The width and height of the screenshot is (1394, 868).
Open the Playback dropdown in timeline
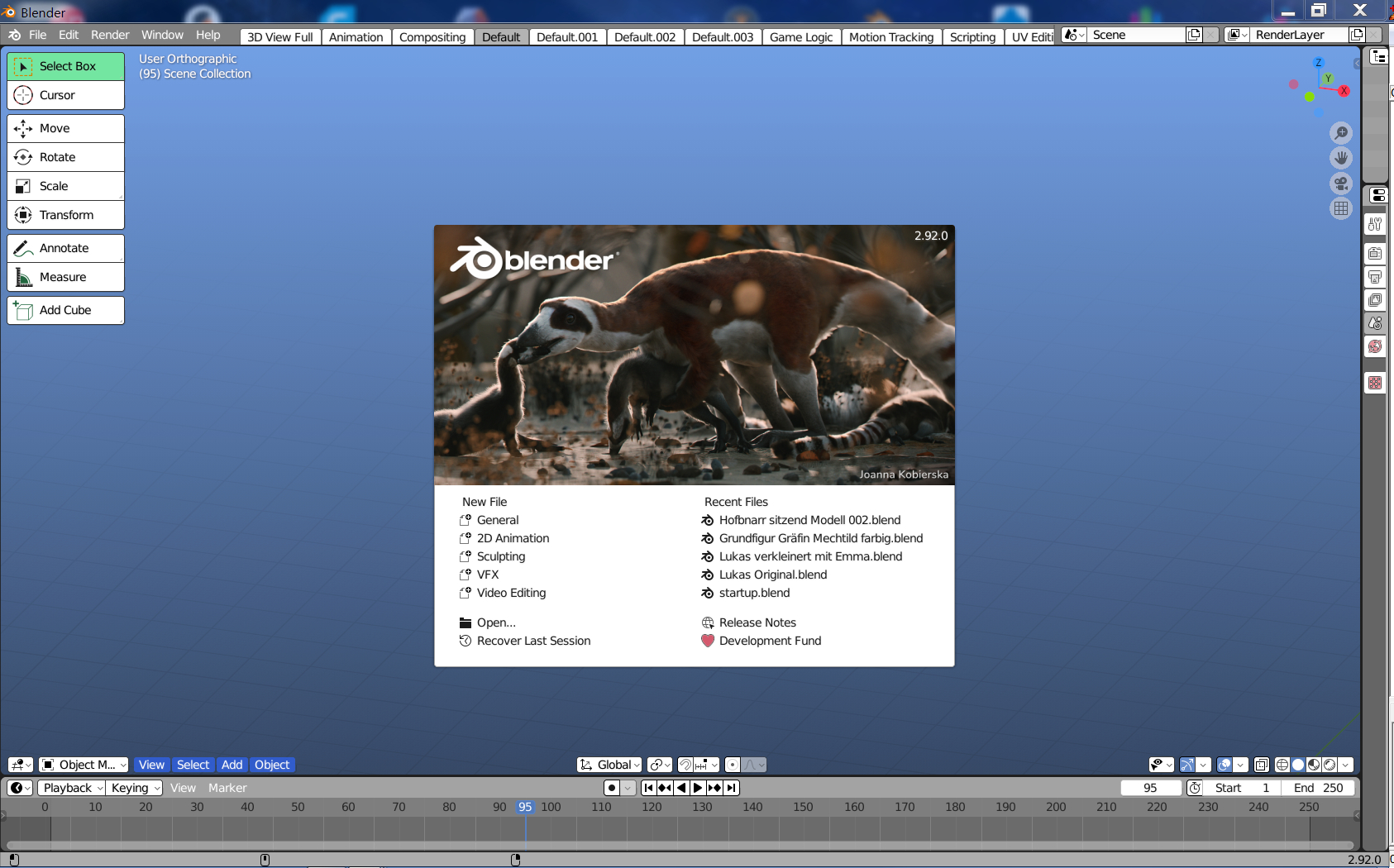(73, 788)
